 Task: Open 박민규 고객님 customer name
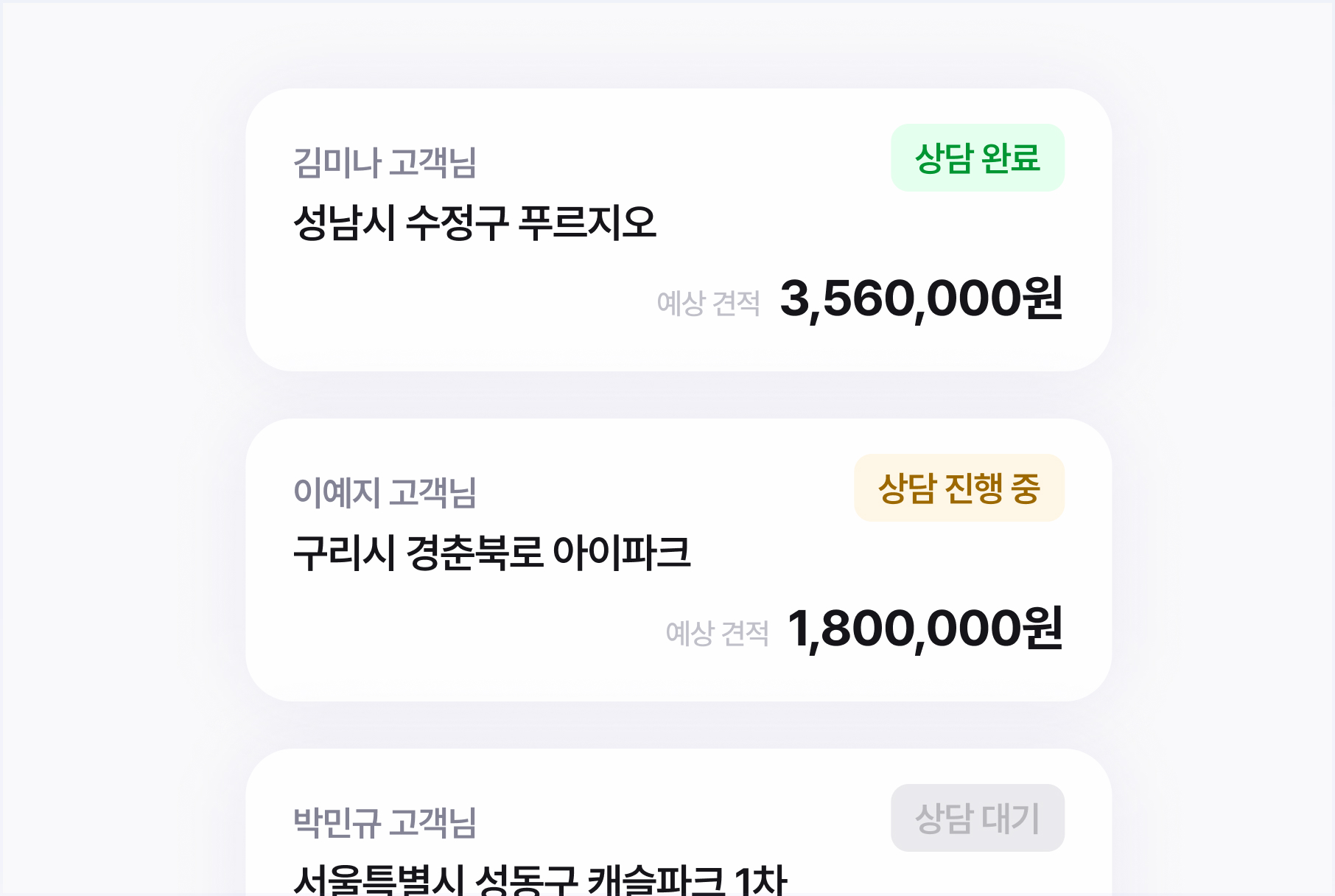pyautogui.click(x=385, y=823)
